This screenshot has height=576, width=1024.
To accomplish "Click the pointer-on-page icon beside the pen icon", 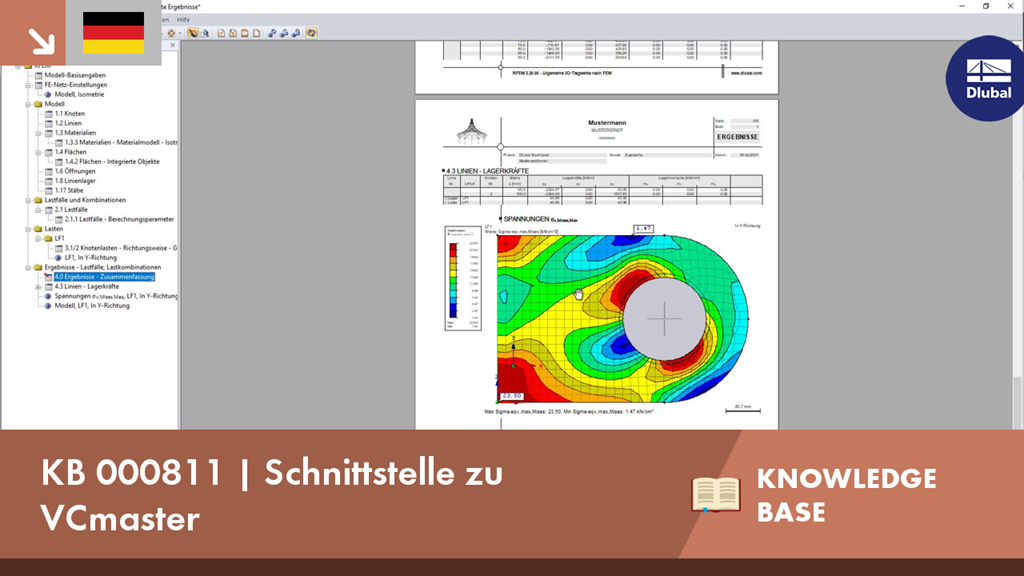I will (205, 33).
